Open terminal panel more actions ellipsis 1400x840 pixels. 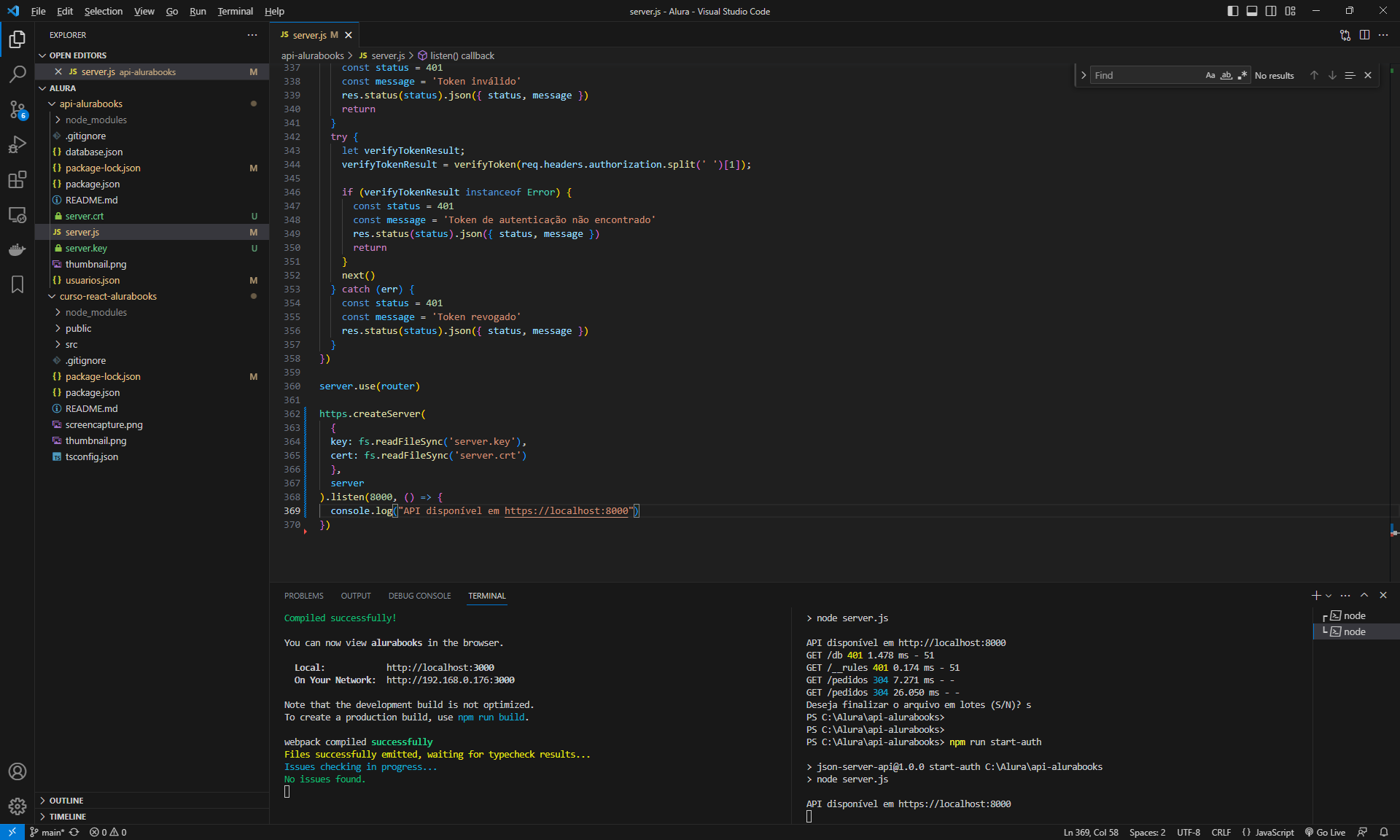point(1345,596)
